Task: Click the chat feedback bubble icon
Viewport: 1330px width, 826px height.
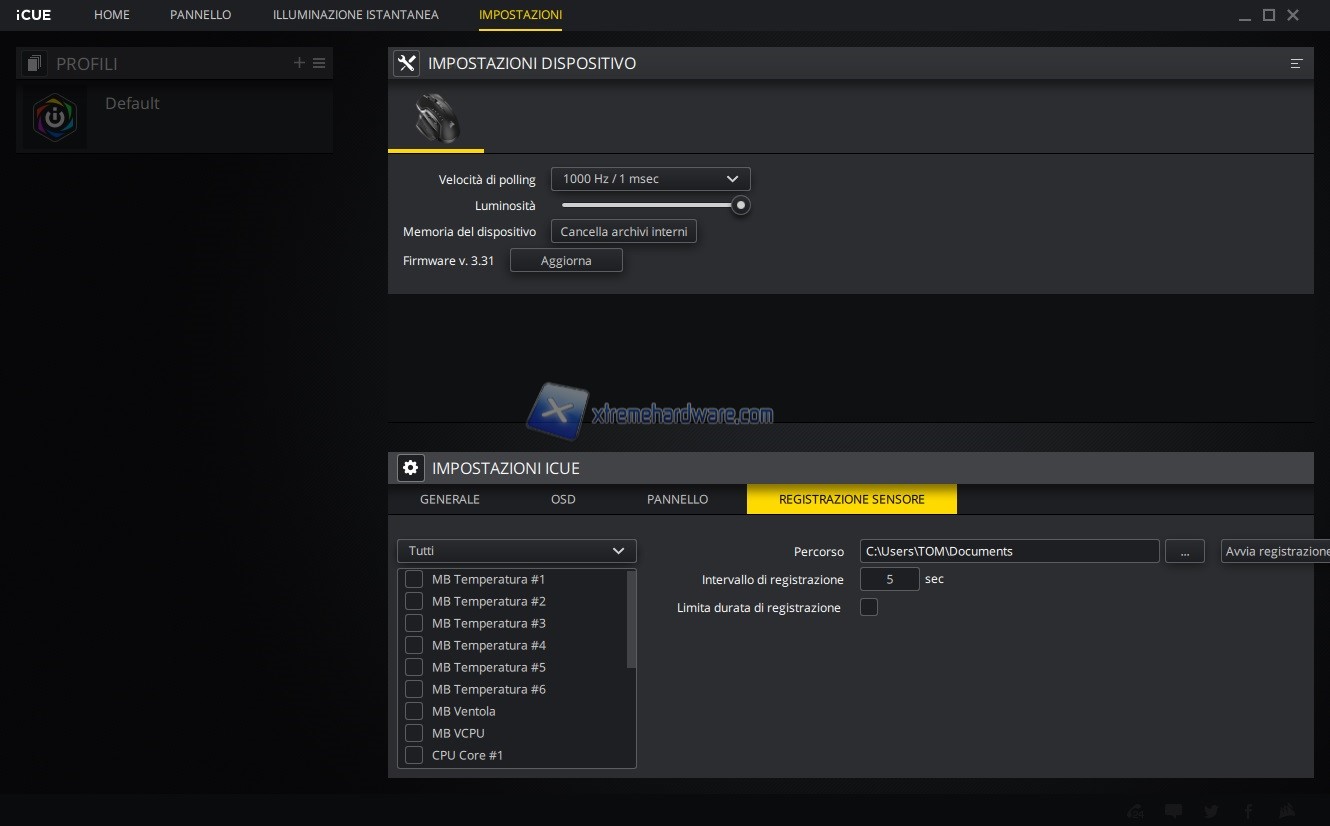Action: [x=1174, y=811]
